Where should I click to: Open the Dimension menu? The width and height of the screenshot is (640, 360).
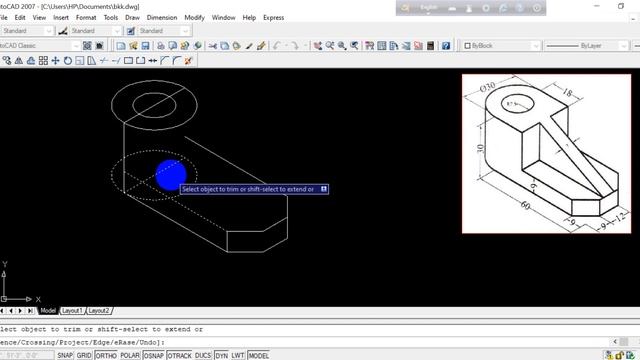[162, 18]
